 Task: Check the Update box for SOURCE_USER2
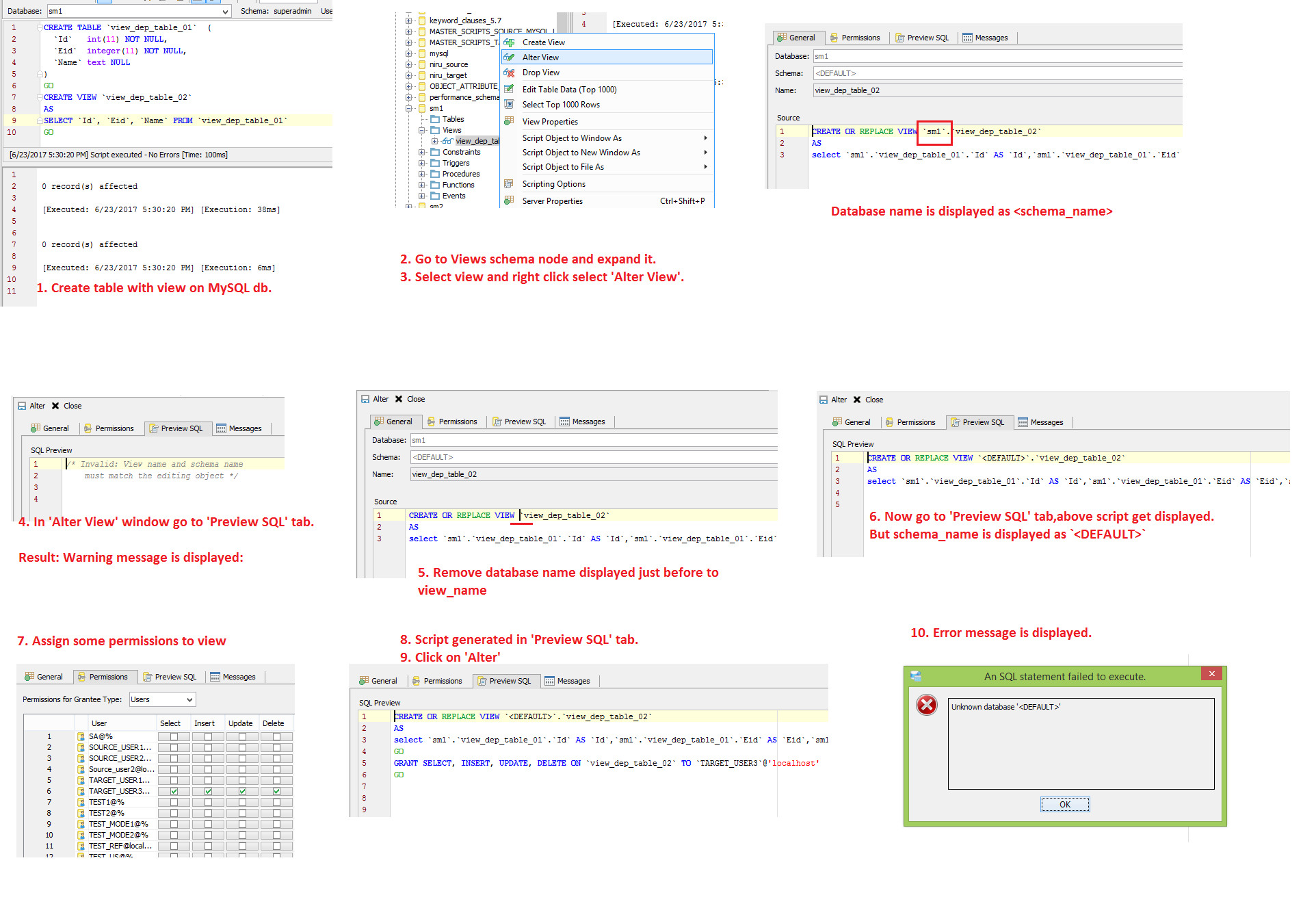242,758
